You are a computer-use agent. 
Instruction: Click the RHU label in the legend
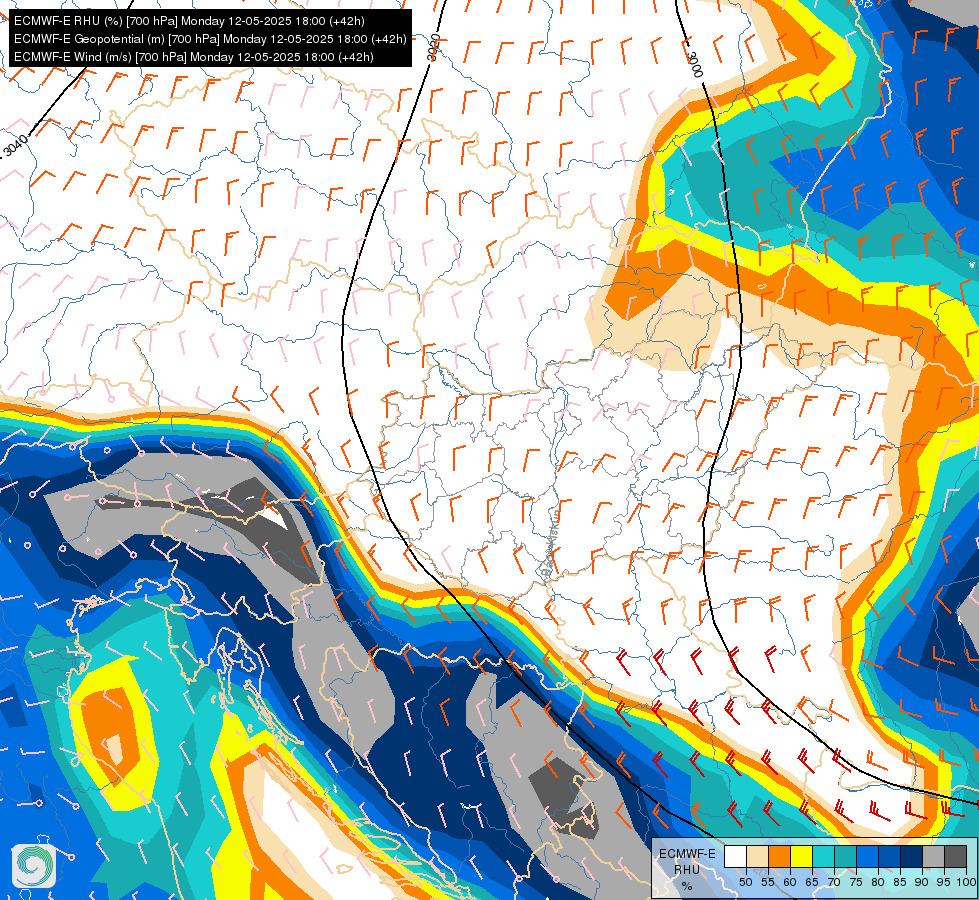pos(687,869)
